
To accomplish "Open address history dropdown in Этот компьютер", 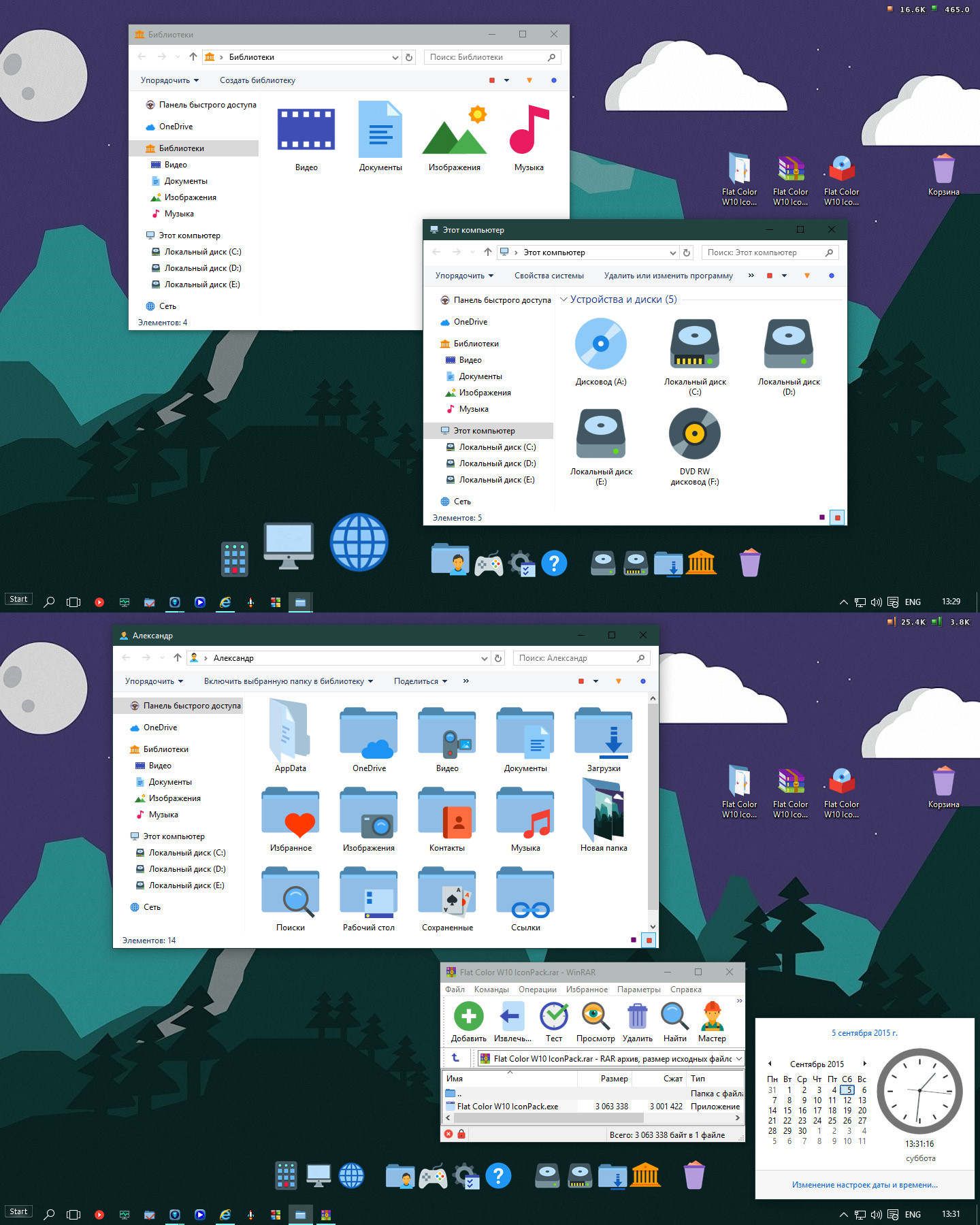I will point(673,252).
